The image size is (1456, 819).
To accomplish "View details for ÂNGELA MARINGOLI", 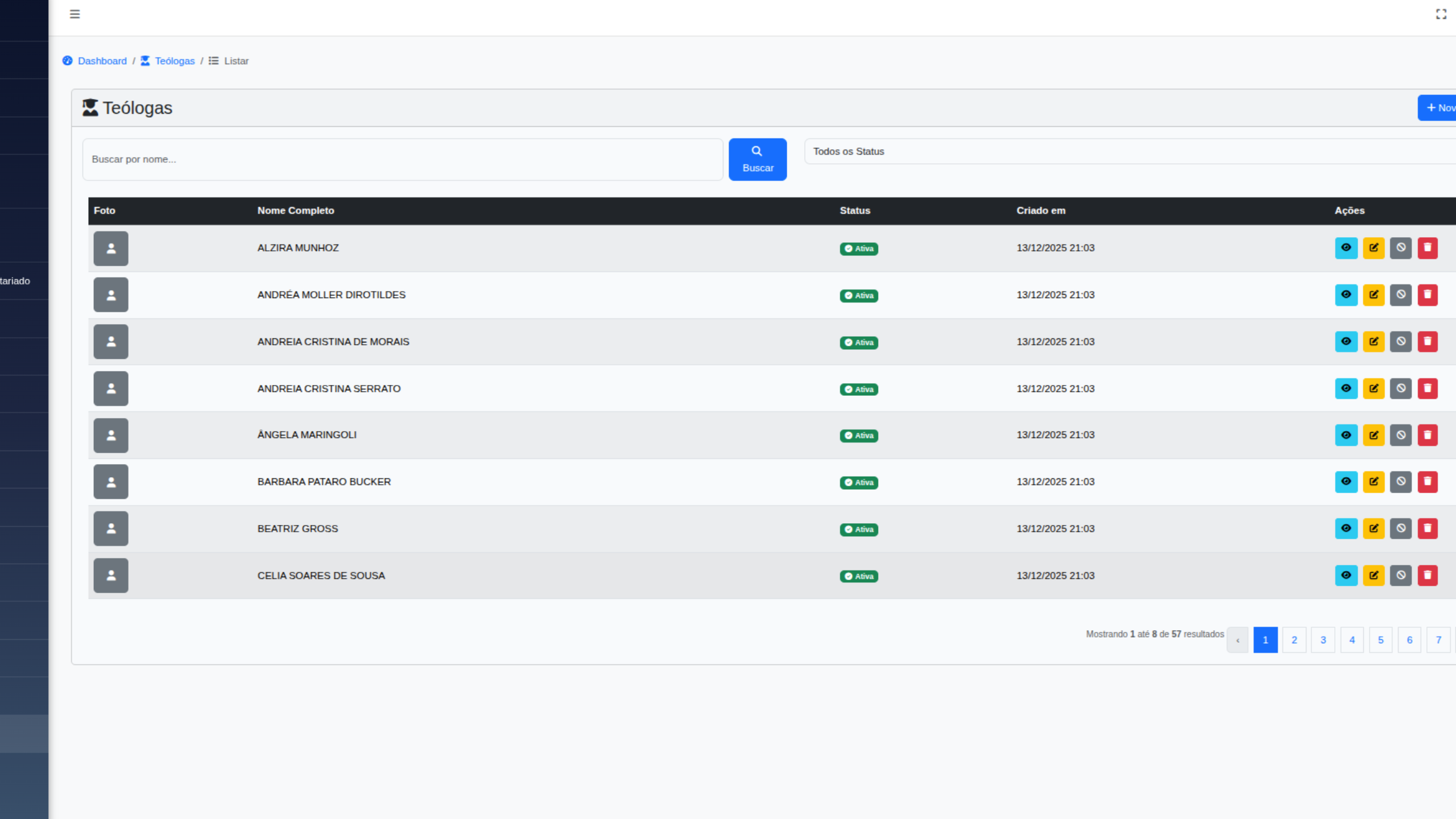I will (1346, 435).
